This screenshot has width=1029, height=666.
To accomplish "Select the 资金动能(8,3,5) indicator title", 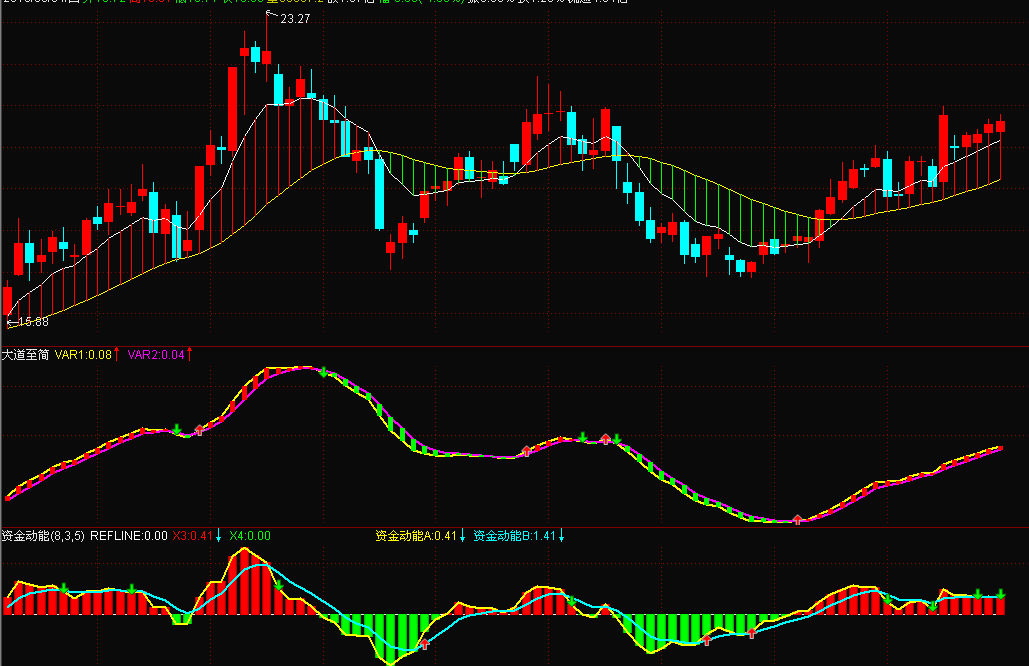I will [x=43, y=536].
